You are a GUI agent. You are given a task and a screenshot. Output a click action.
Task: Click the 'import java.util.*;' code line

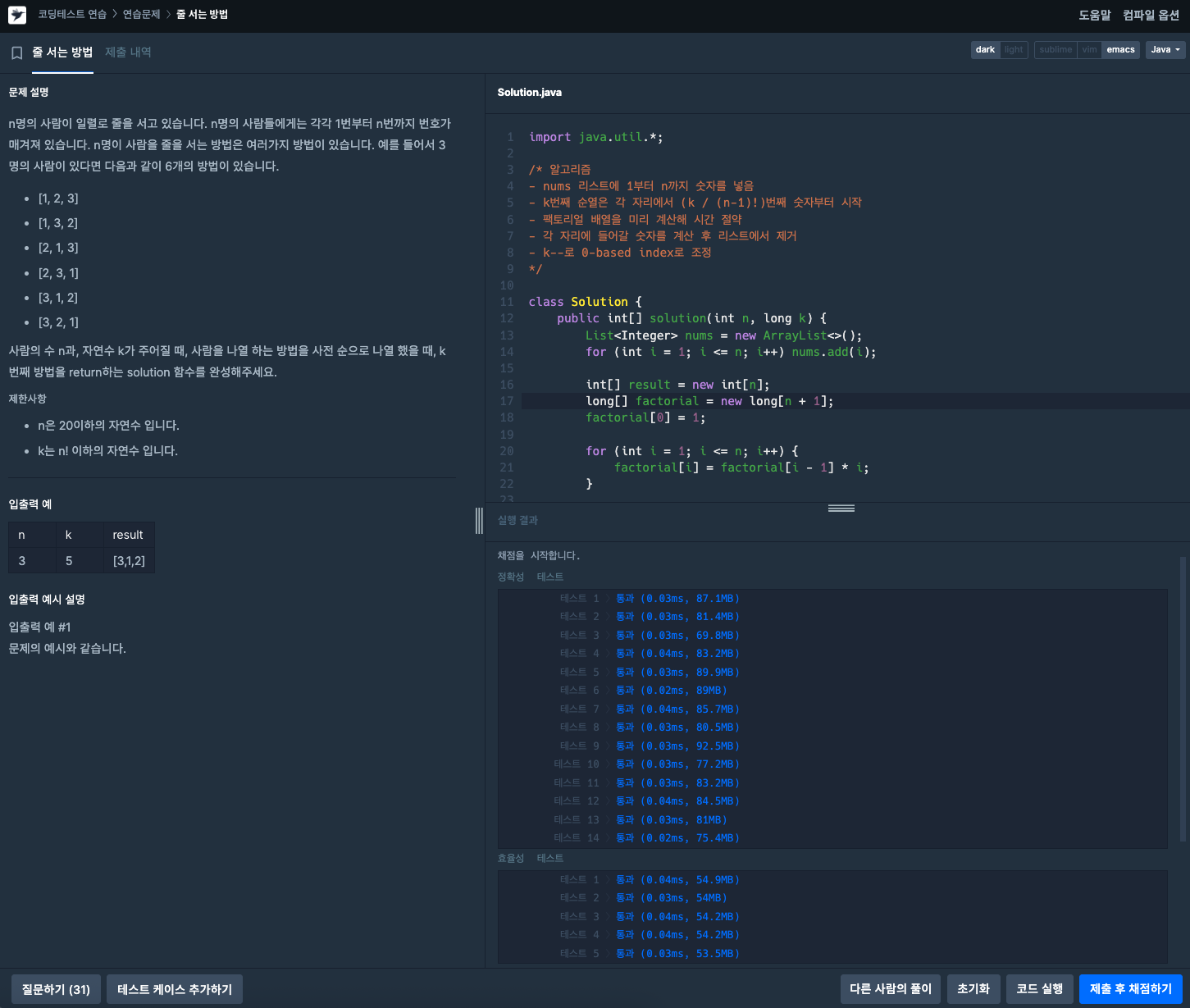click(596, 137)
